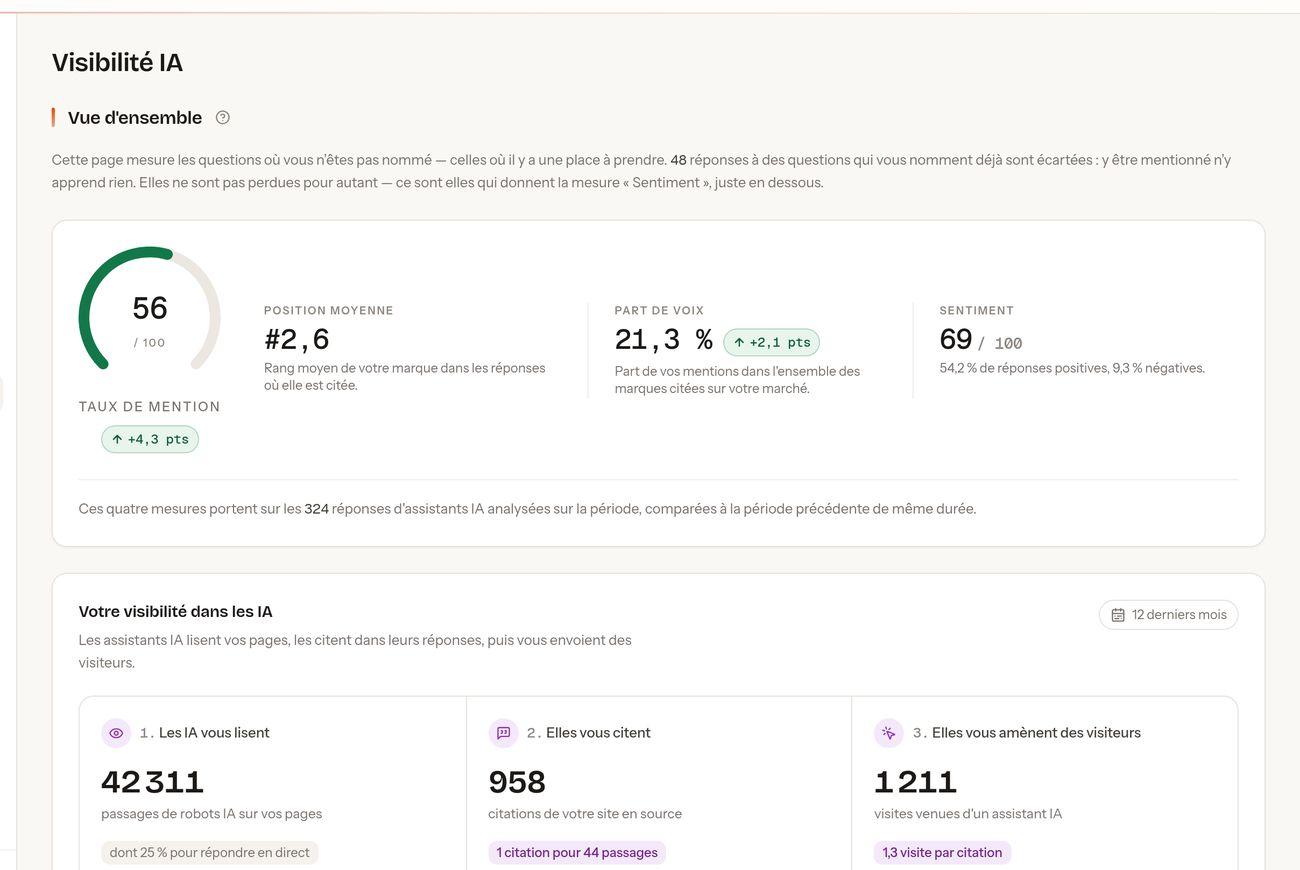Image resolution: width=1300 pixels, height=870 pixels.
Task: Click the bold 324 responses count
Action: click(x=317, y=509)
